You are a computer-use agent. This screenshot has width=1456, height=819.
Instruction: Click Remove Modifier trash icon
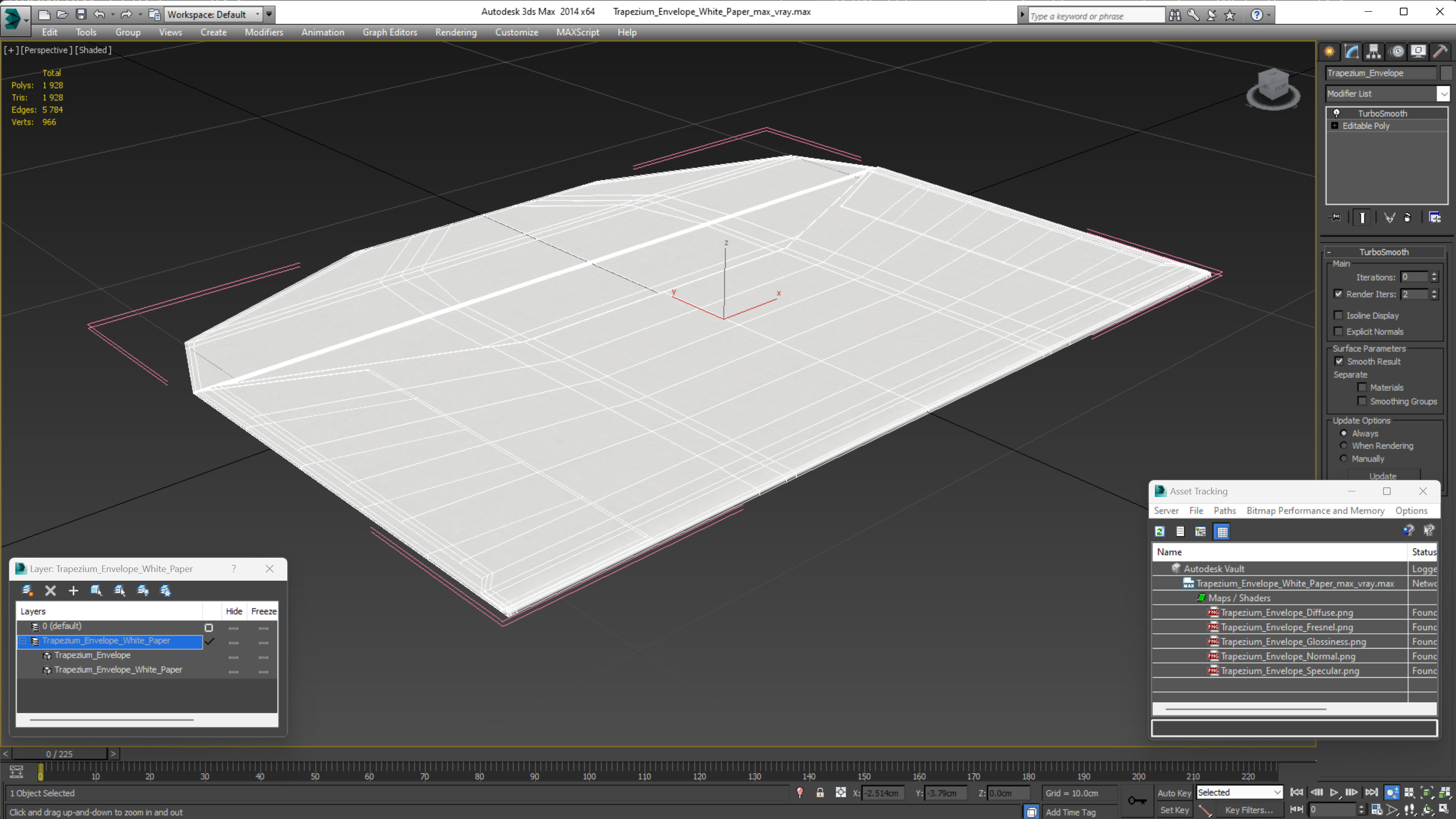(1408, 217)
